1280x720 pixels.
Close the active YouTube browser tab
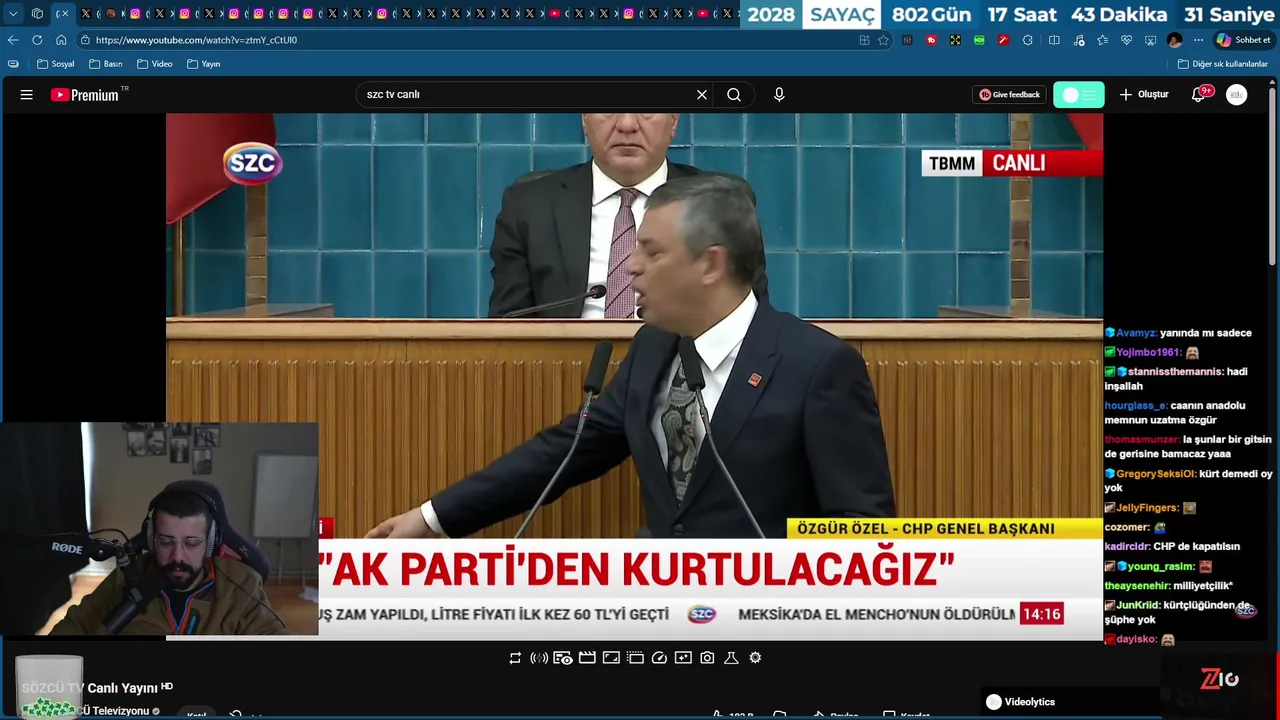point(66,13)
